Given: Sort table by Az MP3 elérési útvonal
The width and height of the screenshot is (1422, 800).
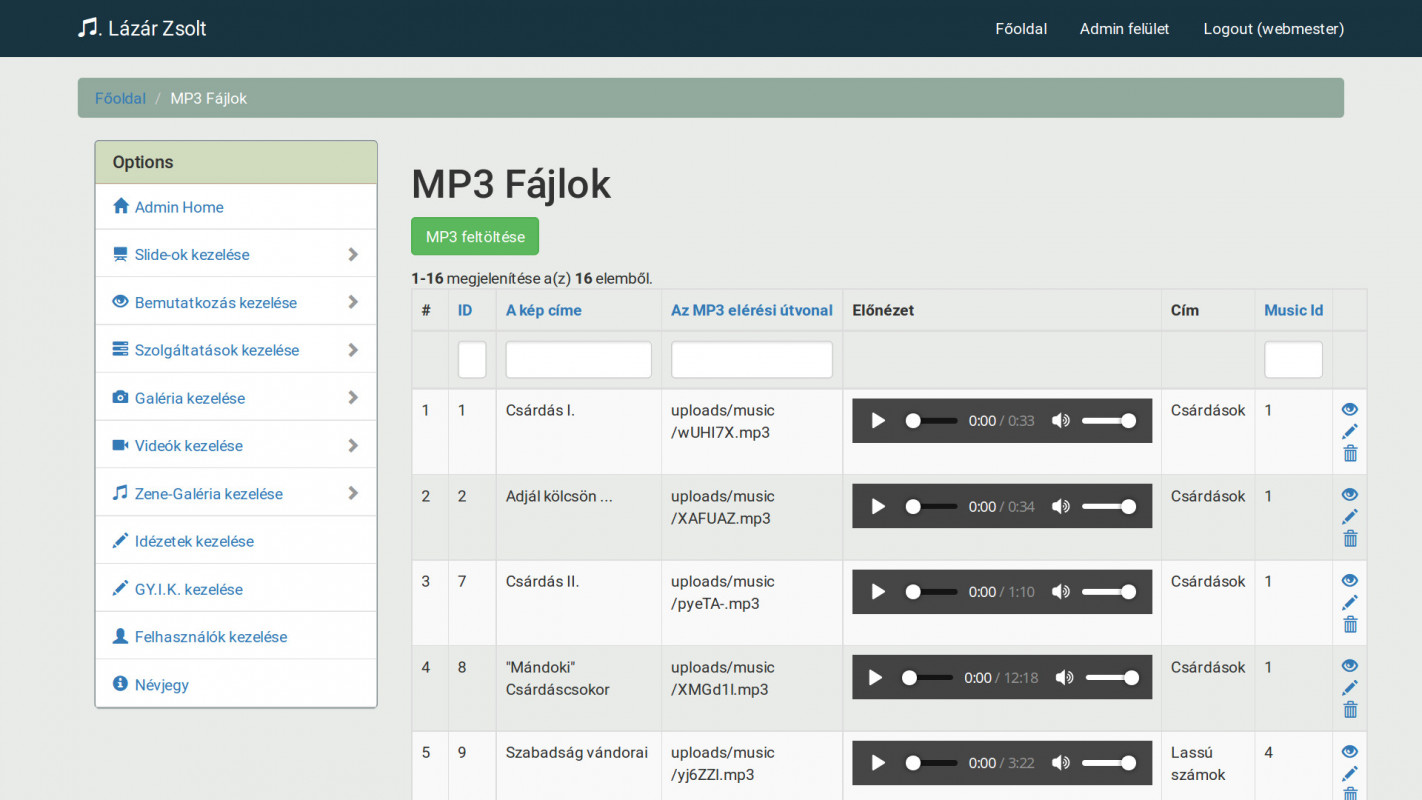Looking at the screenshot, I should 751,310.
